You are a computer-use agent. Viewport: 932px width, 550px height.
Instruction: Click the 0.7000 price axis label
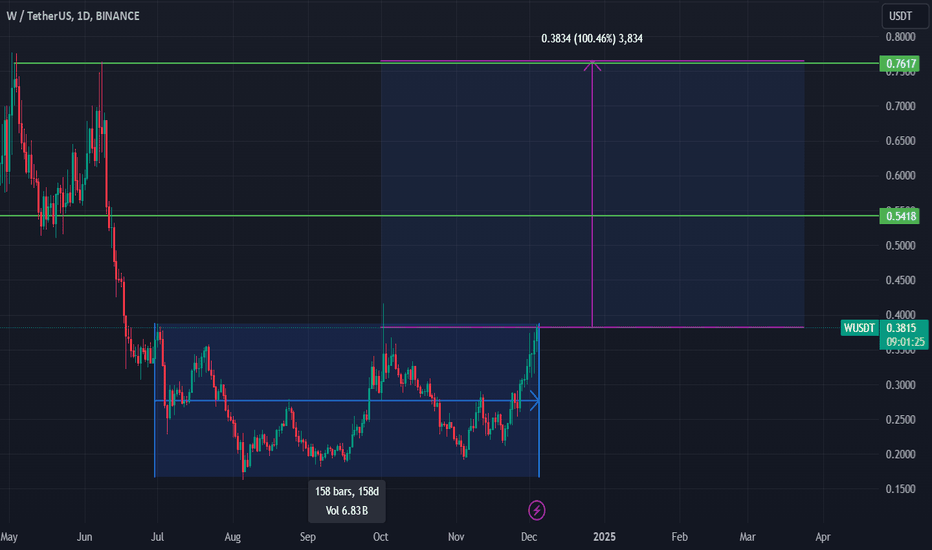(900, 106)
